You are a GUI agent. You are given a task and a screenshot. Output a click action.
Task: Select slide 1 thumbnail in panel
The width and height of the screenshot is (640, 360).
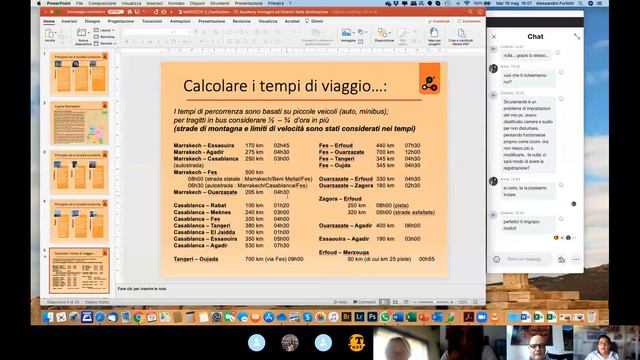pos(79,73)
